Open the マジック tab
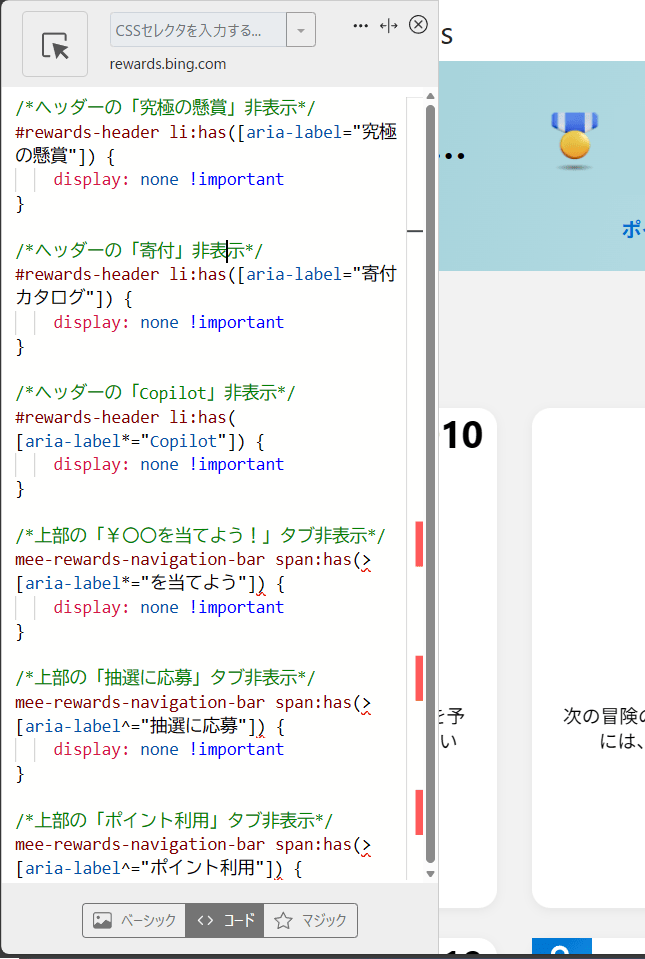 310,921
